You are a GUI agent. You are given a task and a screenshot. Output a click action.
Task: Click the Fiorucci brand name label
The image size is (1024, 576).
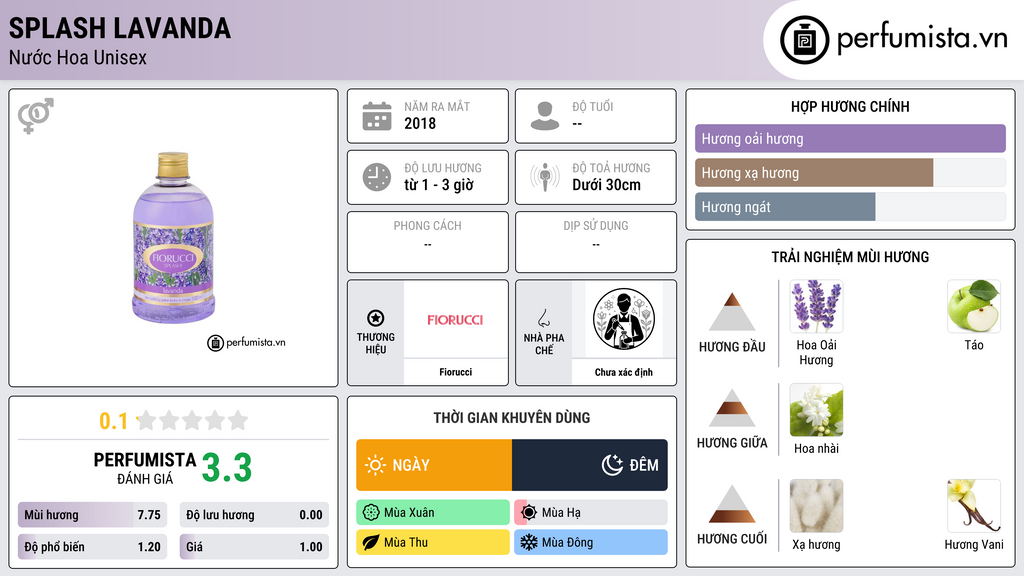coord(455,372)
